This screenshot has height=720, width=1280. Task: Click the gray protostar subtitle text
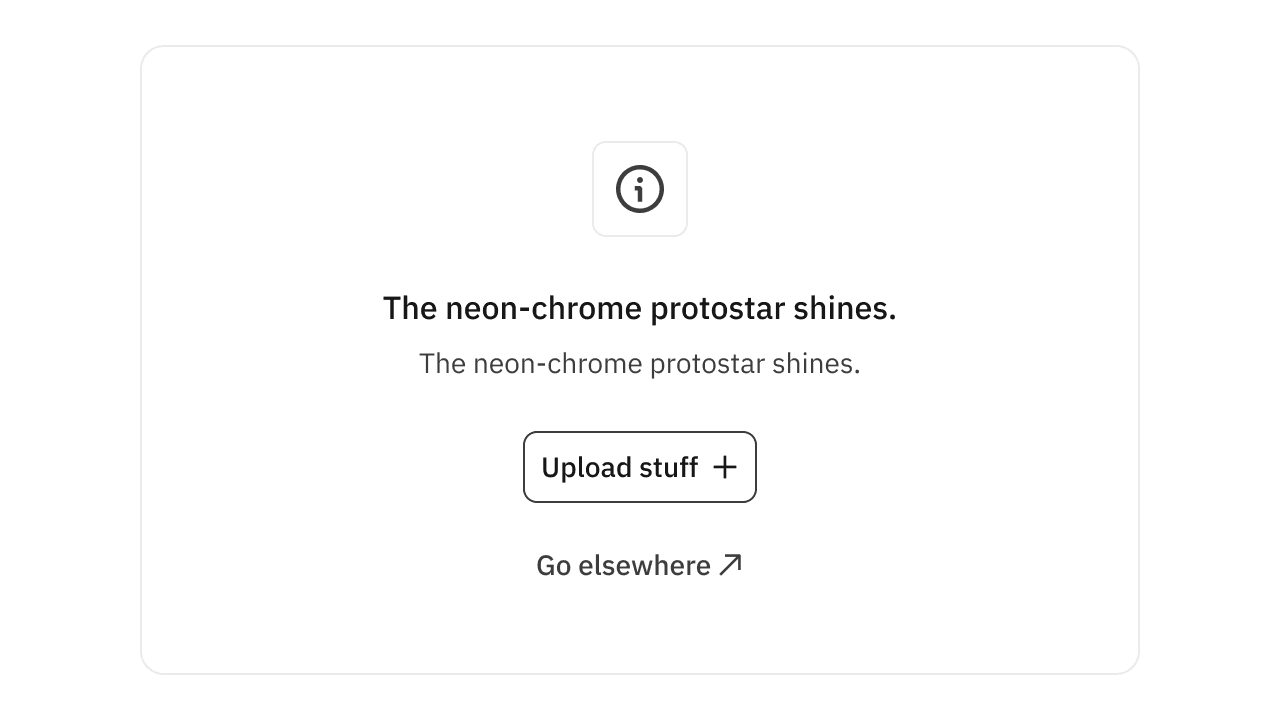point(639,364)
